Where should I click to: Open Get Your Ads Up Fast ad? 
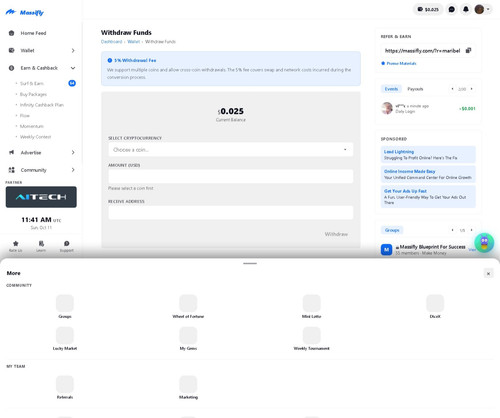(x=428, y=196)
